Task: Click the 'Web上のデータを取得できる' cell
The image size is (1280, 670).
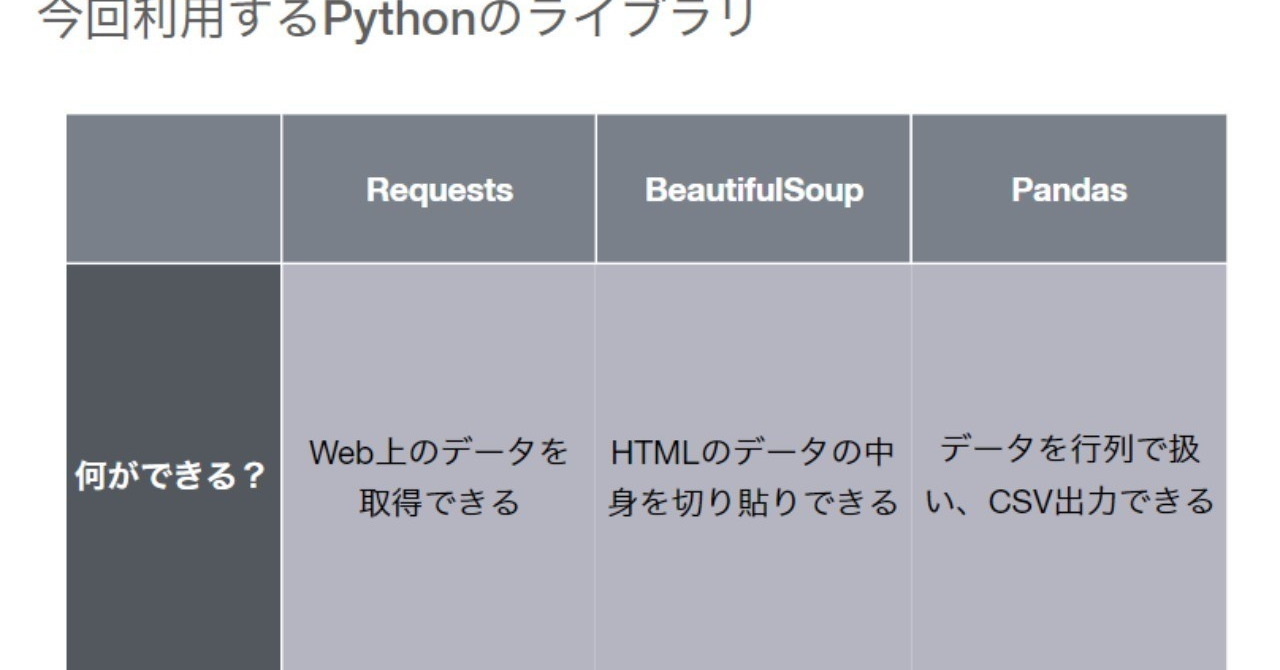Action: pyautogui.click(x=439, y=467)
